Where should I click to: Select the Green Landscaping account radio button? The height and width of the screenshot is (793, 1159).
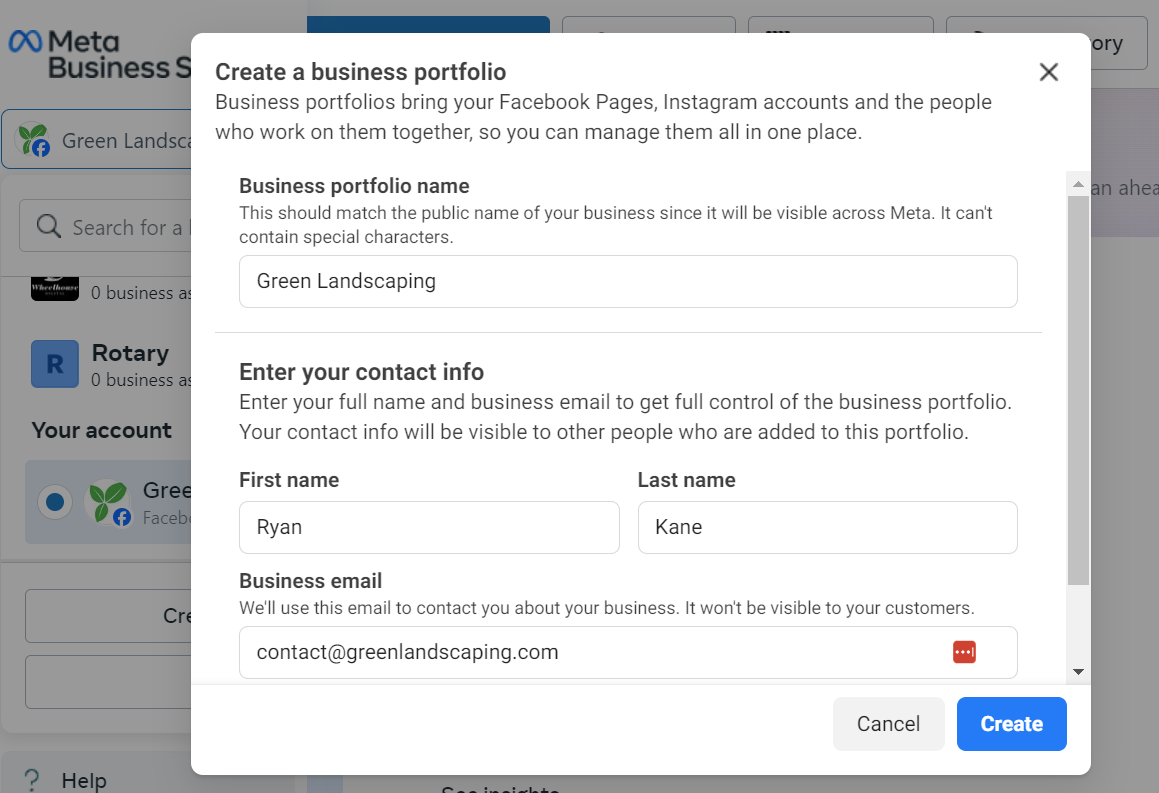(55, 502)
